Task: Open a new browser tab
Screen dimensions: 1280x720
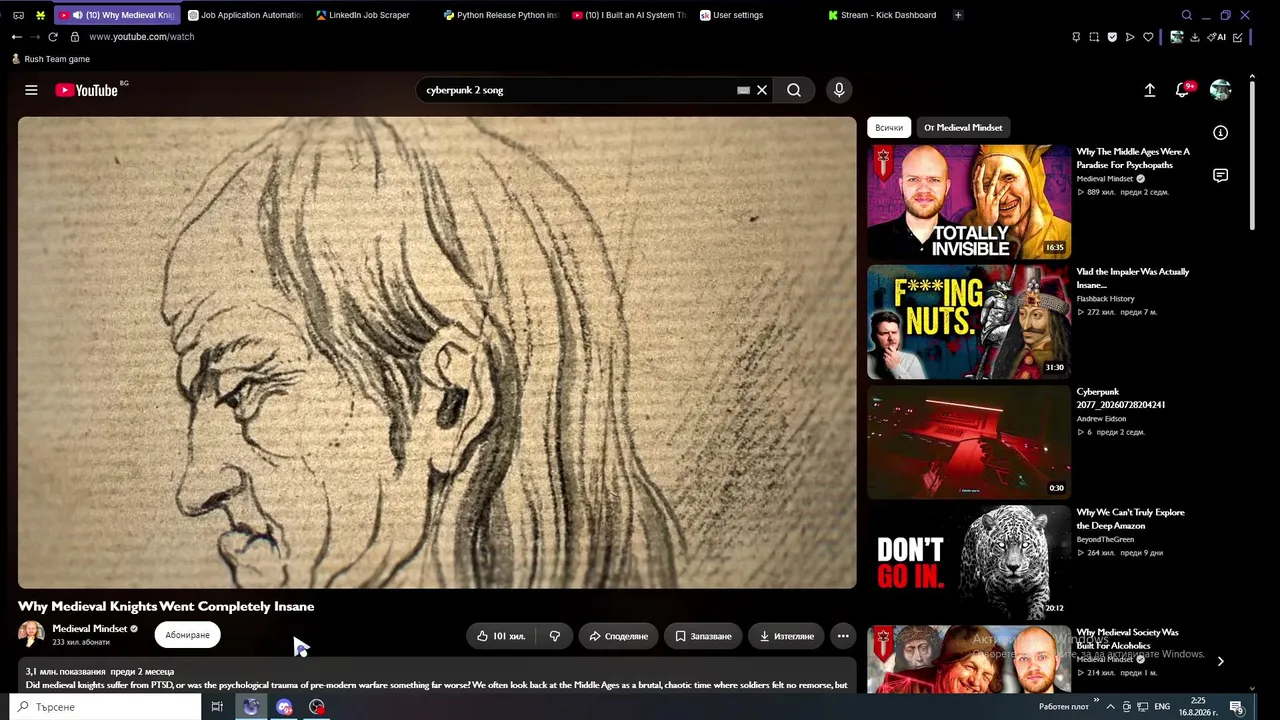Action: tap(958, 15)
